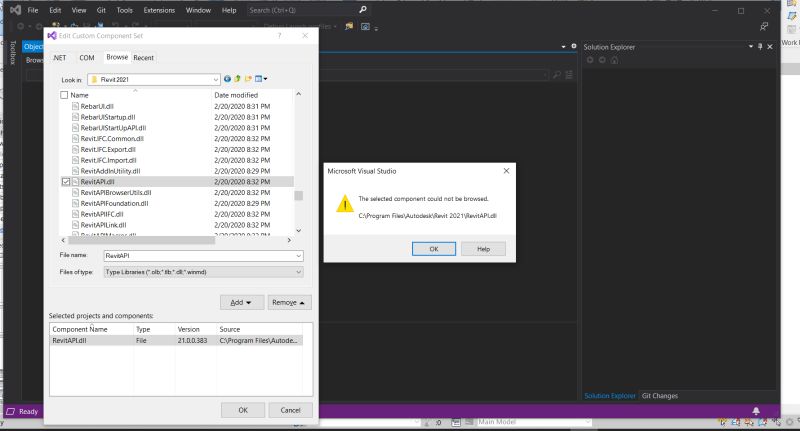Switch to the COM tab
The height and width of the screenshot is (431, 800).
pos(87,58)
